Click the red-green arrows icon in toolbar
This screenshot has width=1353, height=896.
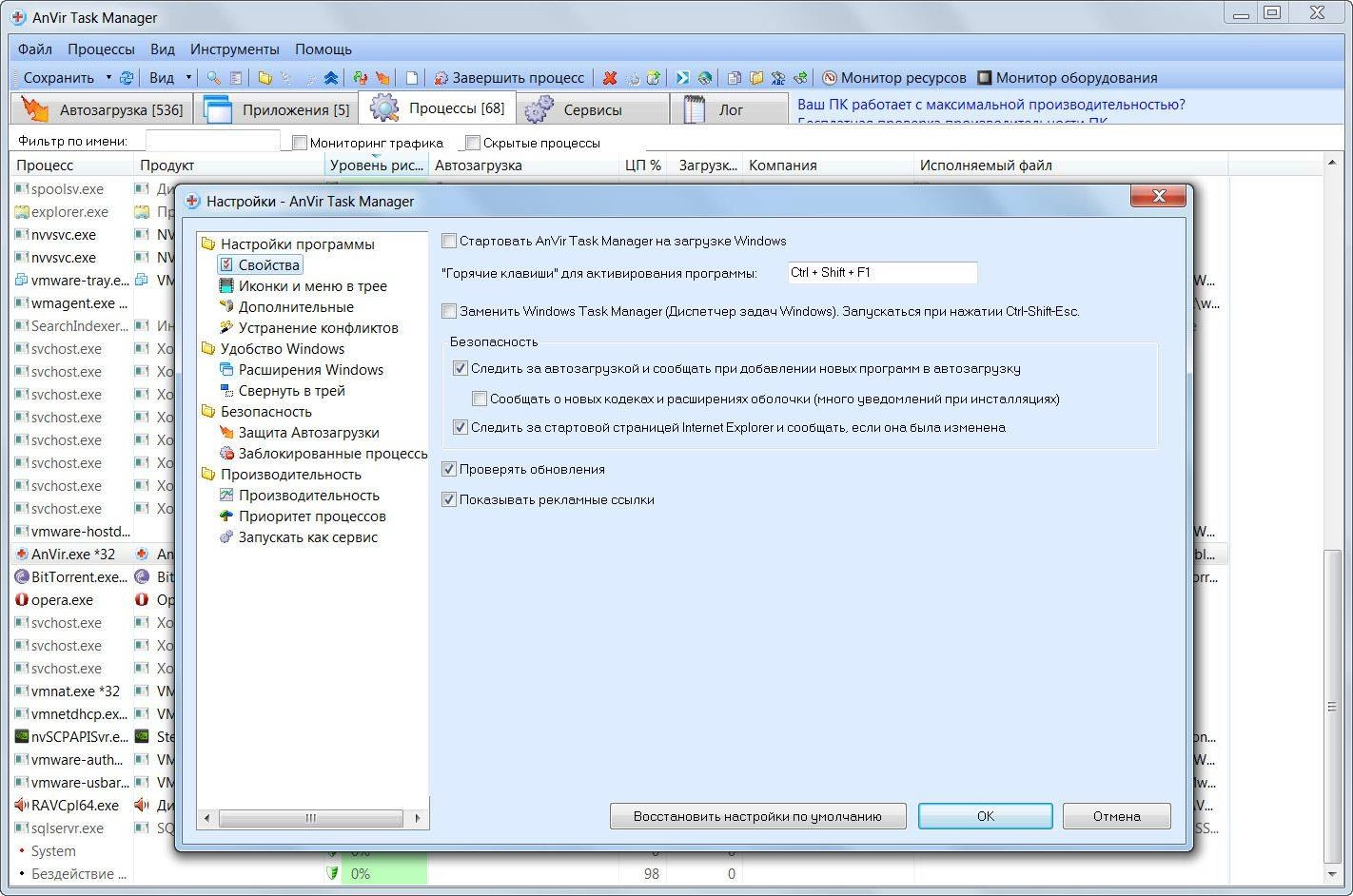coord(360,78)
